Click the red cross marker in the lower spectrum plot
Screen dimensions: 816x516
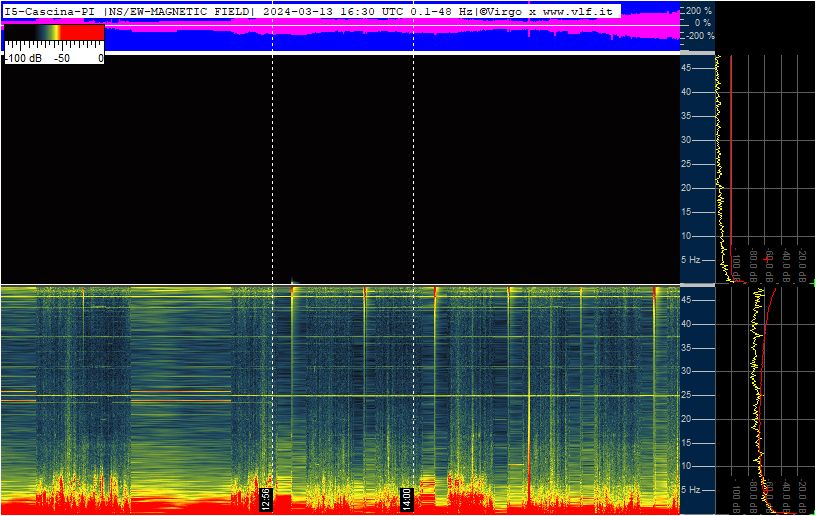coord(766,489)
